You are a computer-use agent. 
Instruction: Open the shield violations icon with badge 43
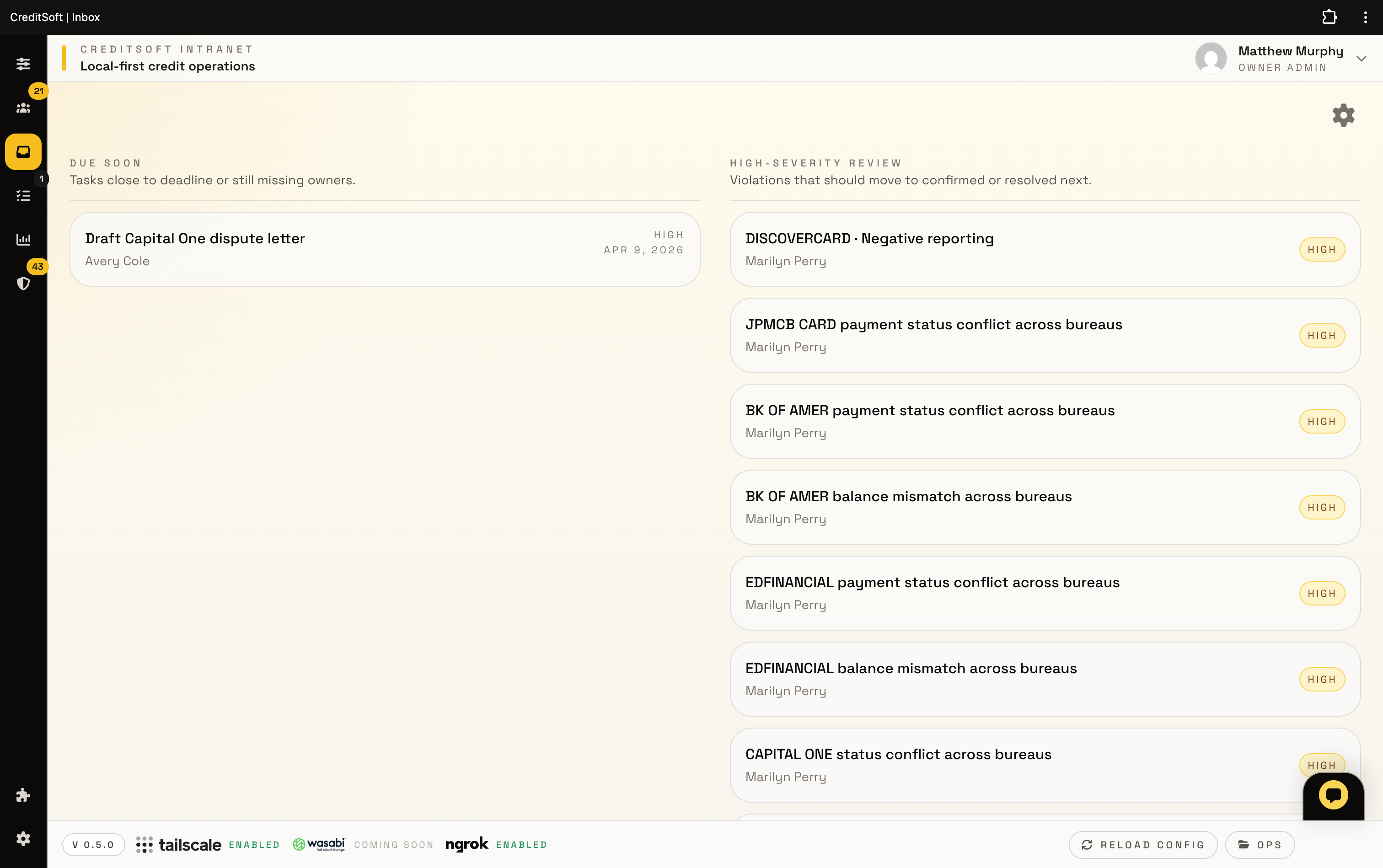[x=23, y=283]
